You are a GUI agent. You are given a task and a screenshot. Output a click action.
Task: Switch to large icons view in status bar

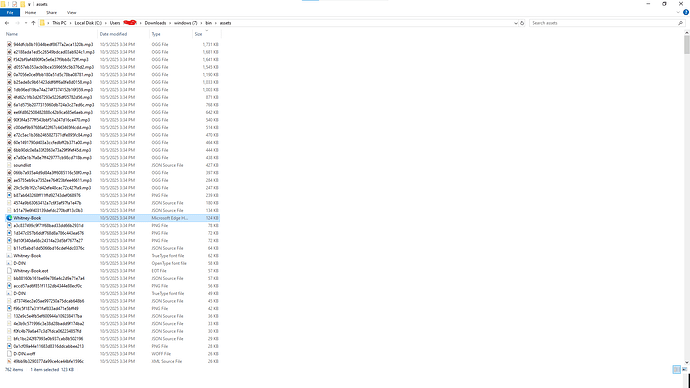[x=684, y=370]
